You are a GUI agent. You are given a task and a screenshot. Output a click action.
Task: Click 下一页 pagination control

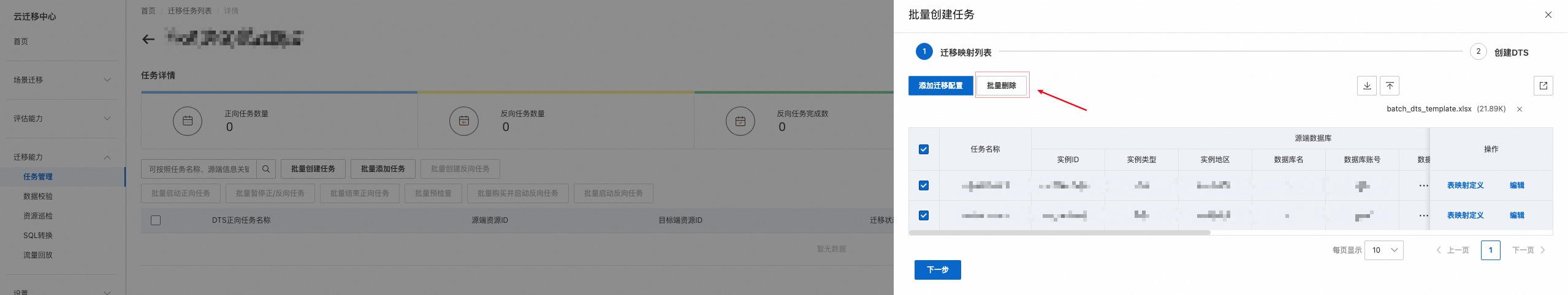[x=1529, y=250]
